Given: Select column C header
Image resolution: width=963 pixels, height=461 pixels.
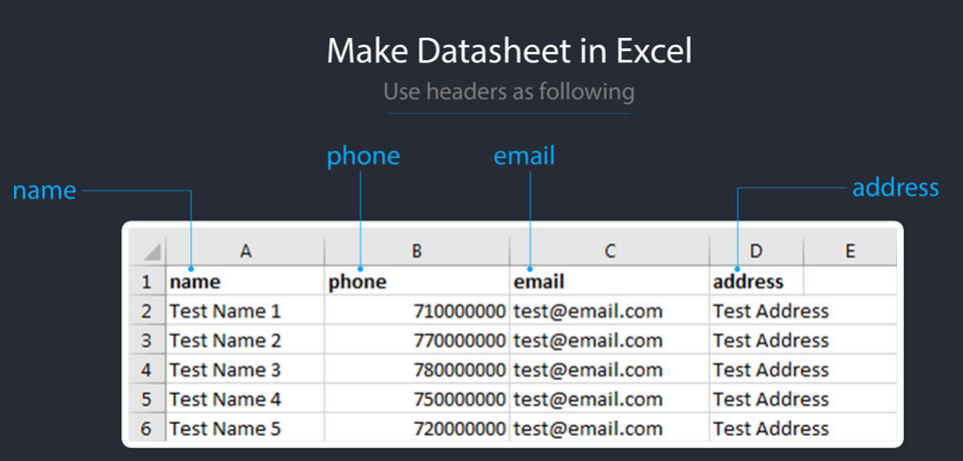Looking at the screenshot, I should [609, 250].
